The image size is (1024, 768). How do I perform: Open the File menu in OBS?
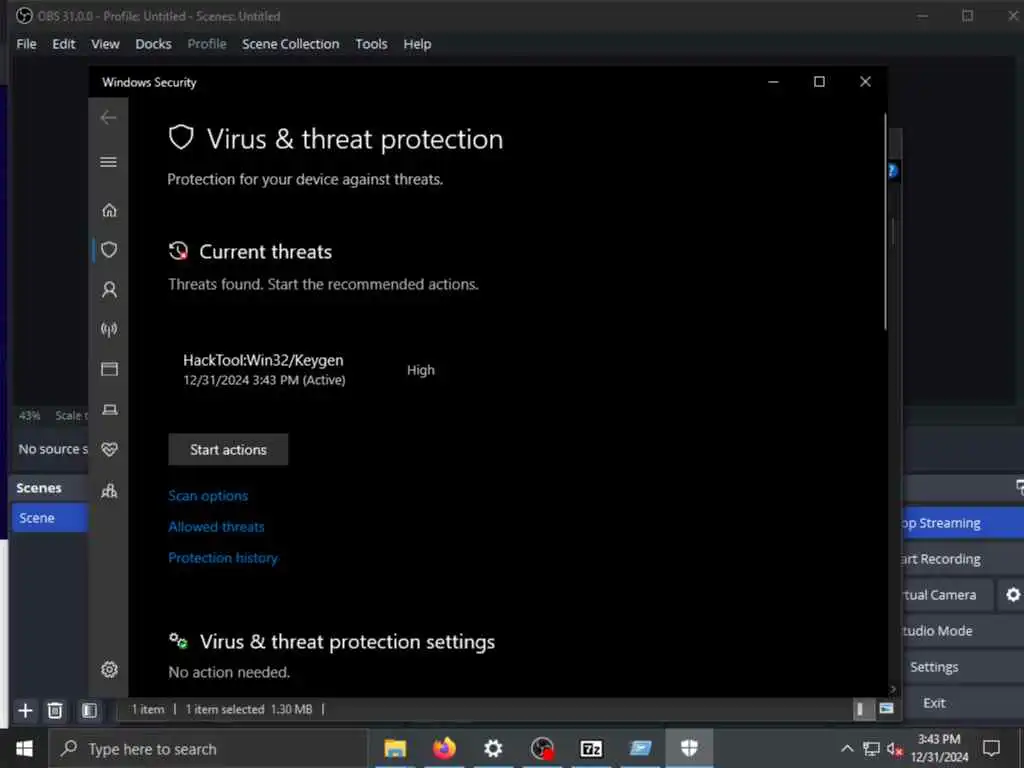pos(26,44)
